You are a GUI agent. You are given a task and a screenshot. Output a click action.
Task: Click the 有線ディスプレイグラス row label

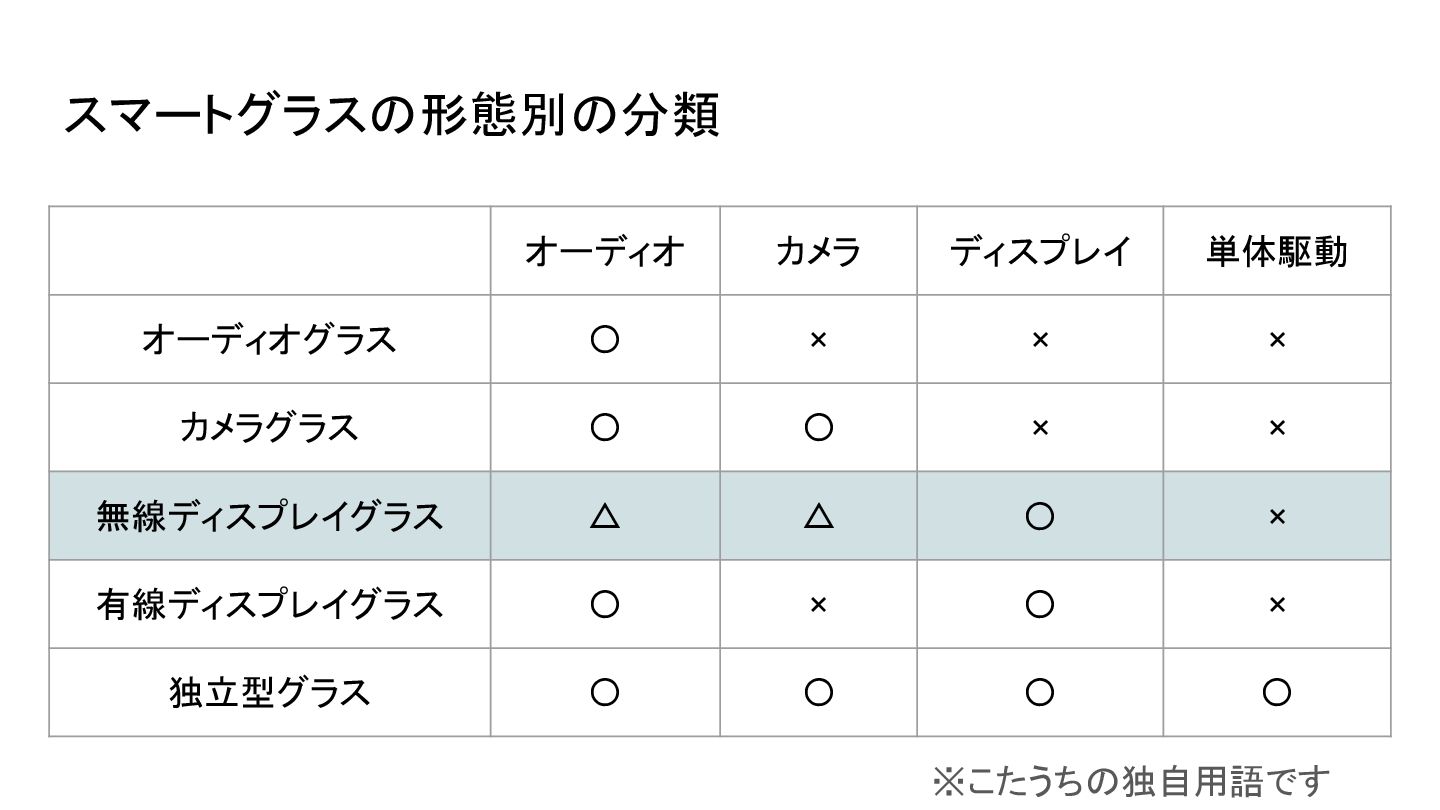tap(269, 604)
